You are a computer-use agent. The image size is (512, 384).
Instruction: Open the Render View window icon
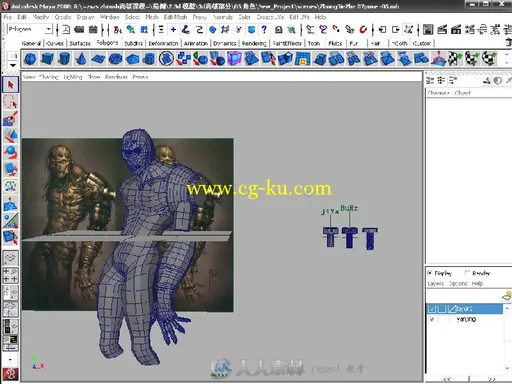(x=428, y=30)
